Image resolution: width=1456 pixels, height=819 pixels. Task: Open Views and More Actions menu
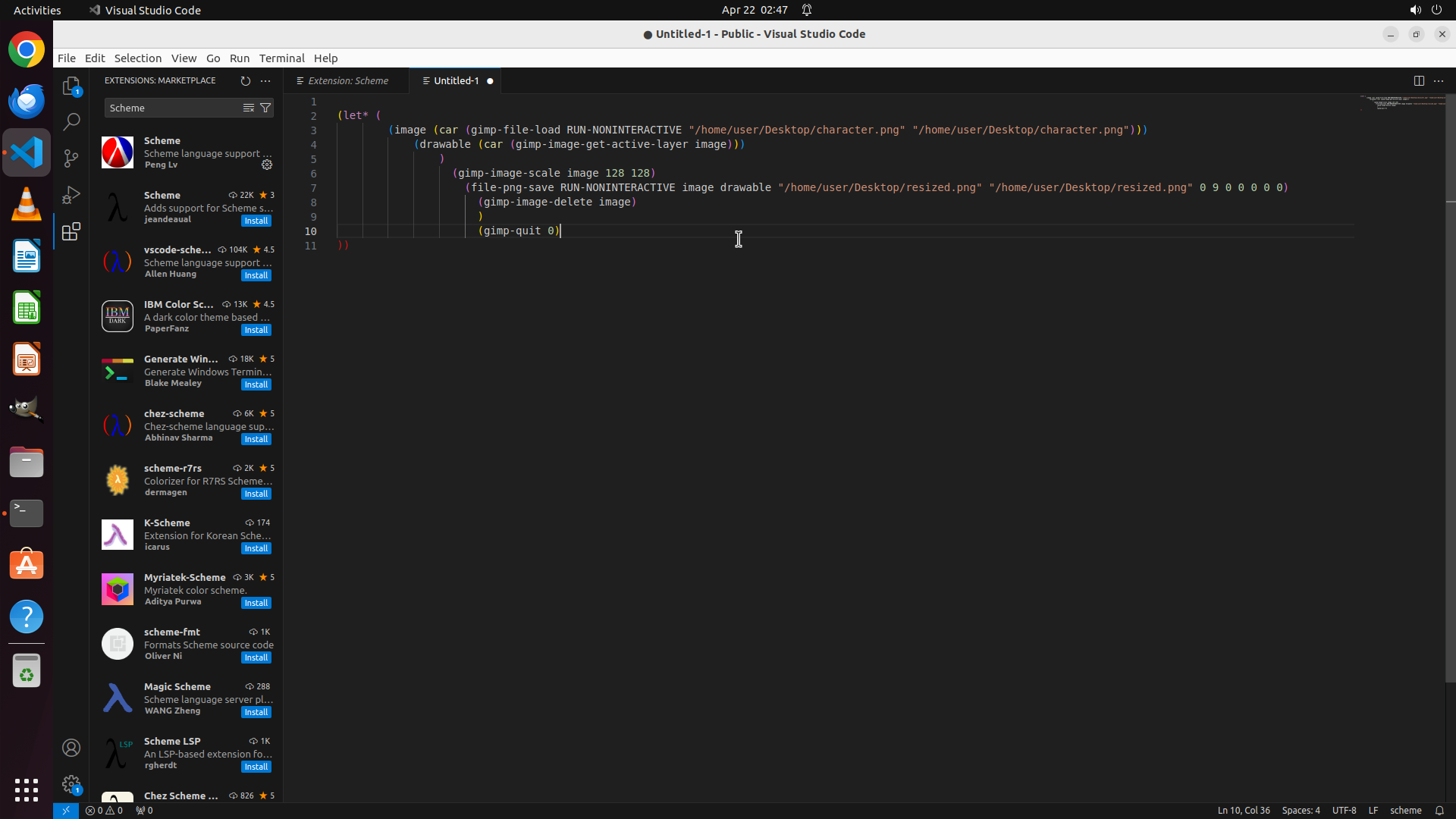[x=265, y=80]
